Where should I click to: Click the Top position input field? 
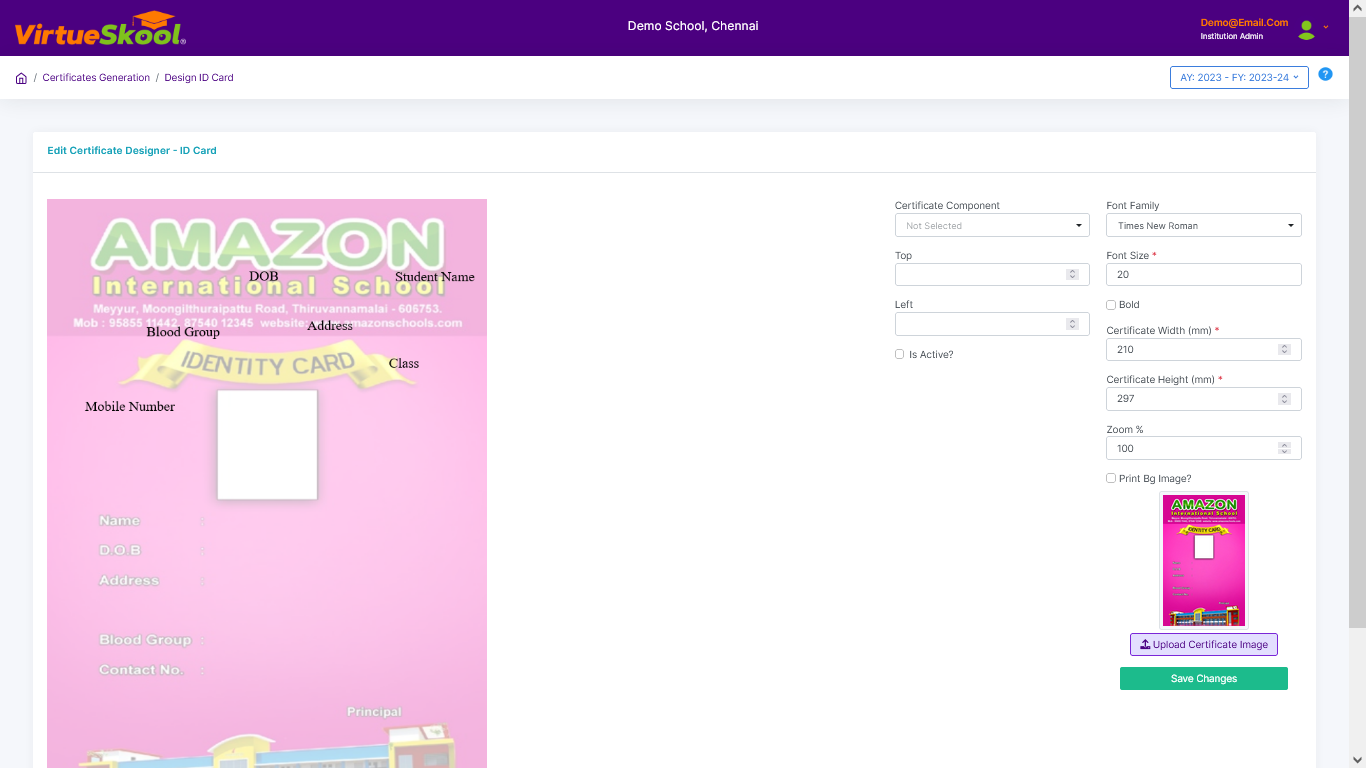point(992,274)
